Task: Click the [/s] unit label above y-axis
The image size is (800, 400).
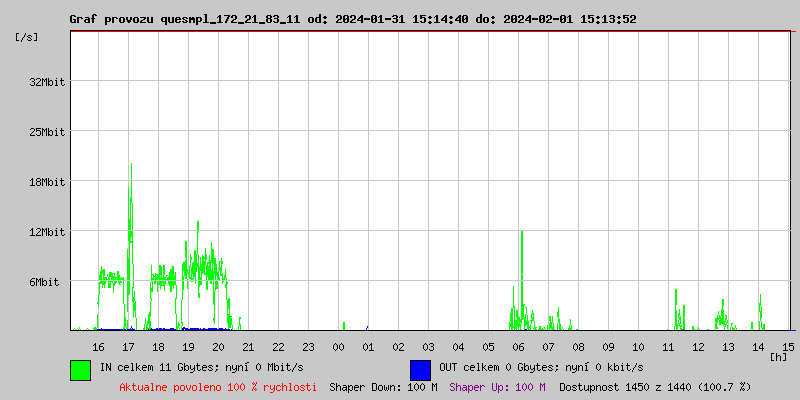Action: [27, 37]
